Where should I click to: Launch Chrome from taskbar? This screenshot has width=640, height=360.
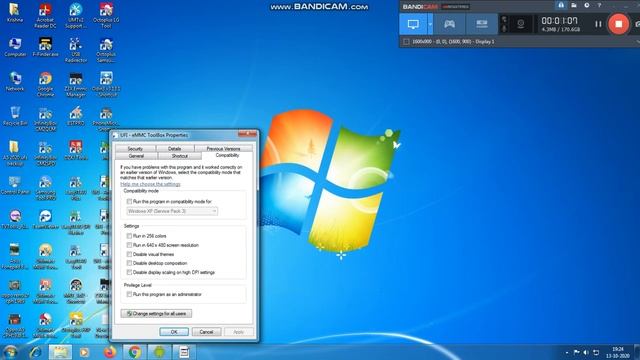(x=135, y=352)
